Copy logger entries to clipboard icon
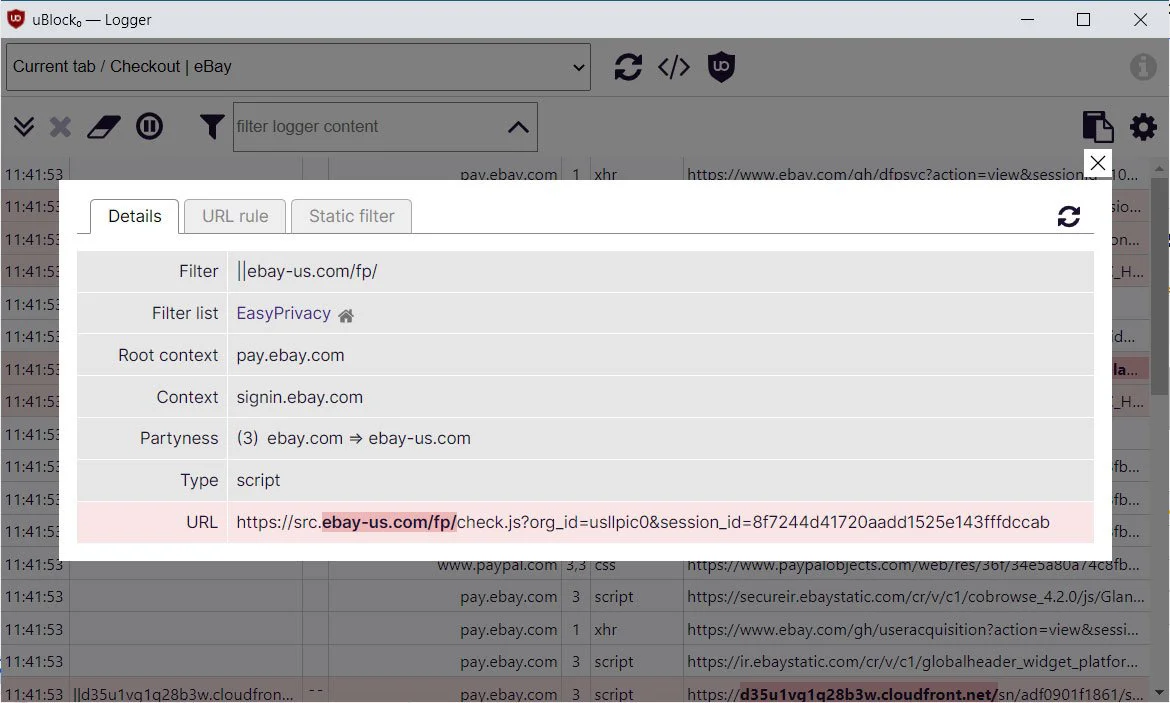Viewport: 1170px width, 703px height. pyautogui.click(x=1098, y=127)
